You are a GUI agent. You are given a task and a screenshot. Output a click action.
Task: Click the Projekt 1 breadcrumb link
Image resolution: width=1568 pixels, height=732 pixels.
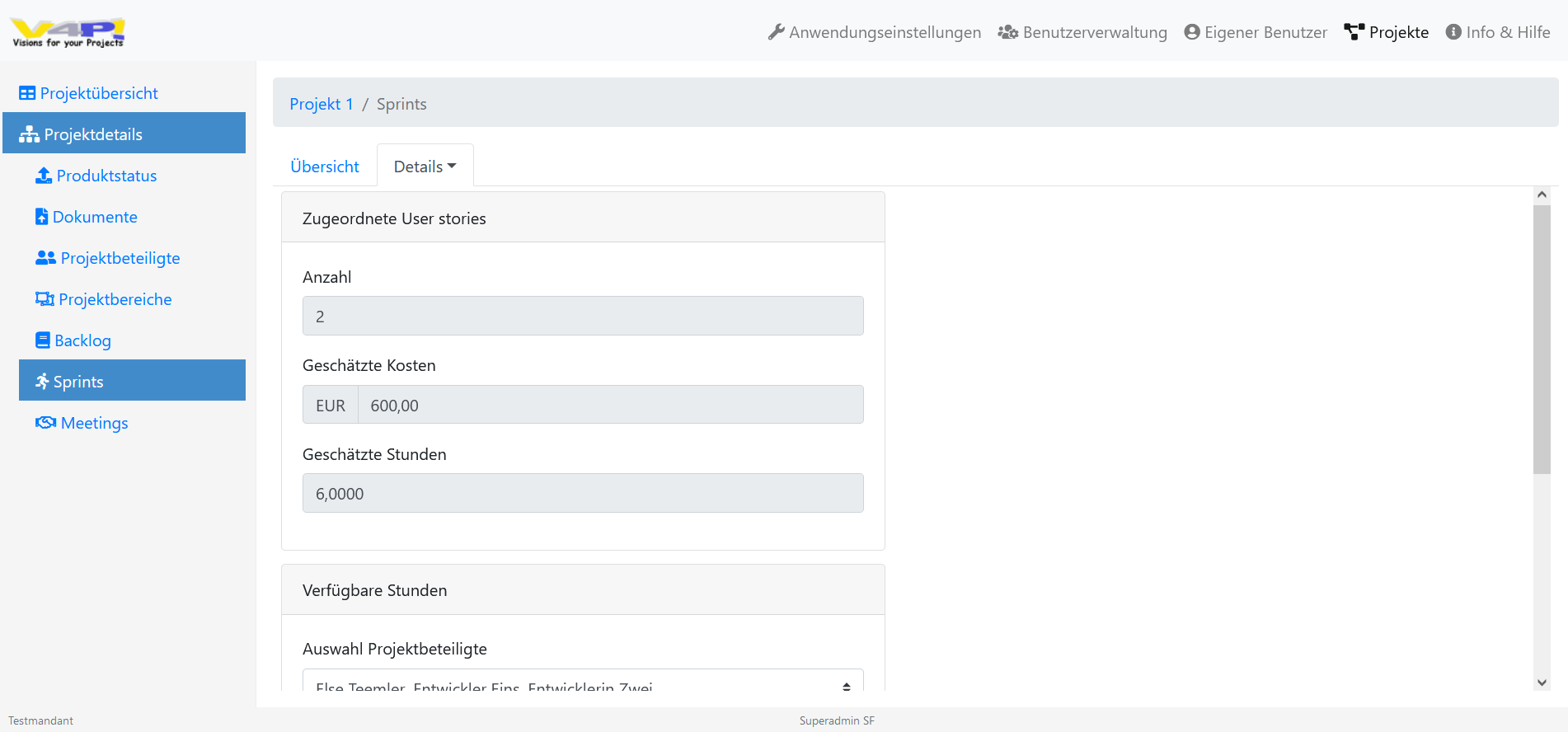(322, 104)
